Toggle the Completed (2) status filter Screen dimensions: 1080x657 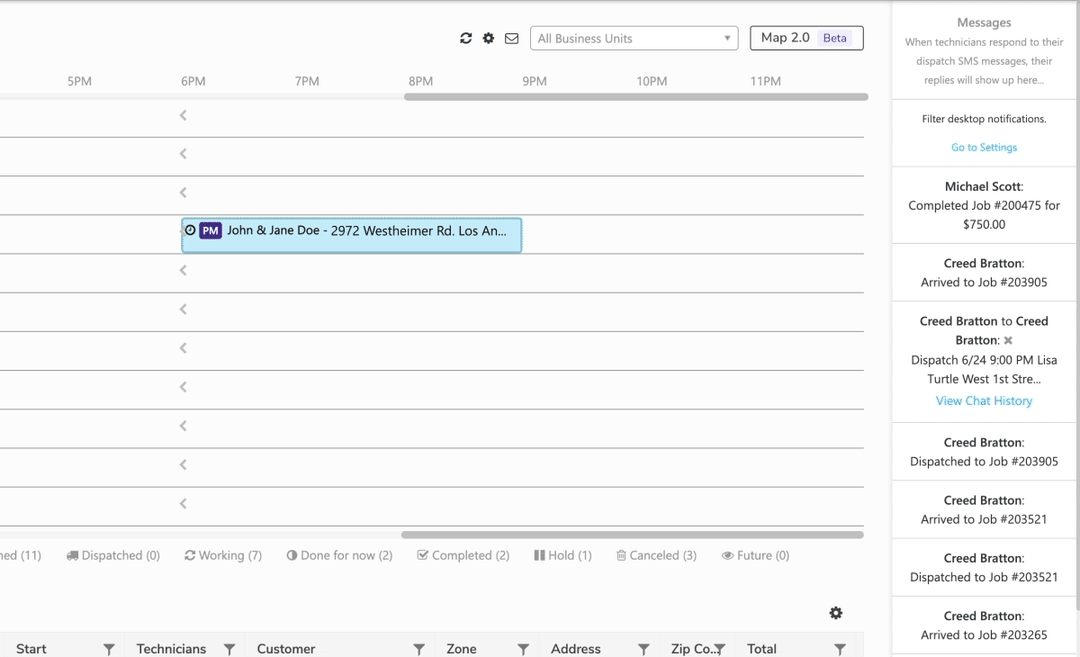(x=464, y=555)
